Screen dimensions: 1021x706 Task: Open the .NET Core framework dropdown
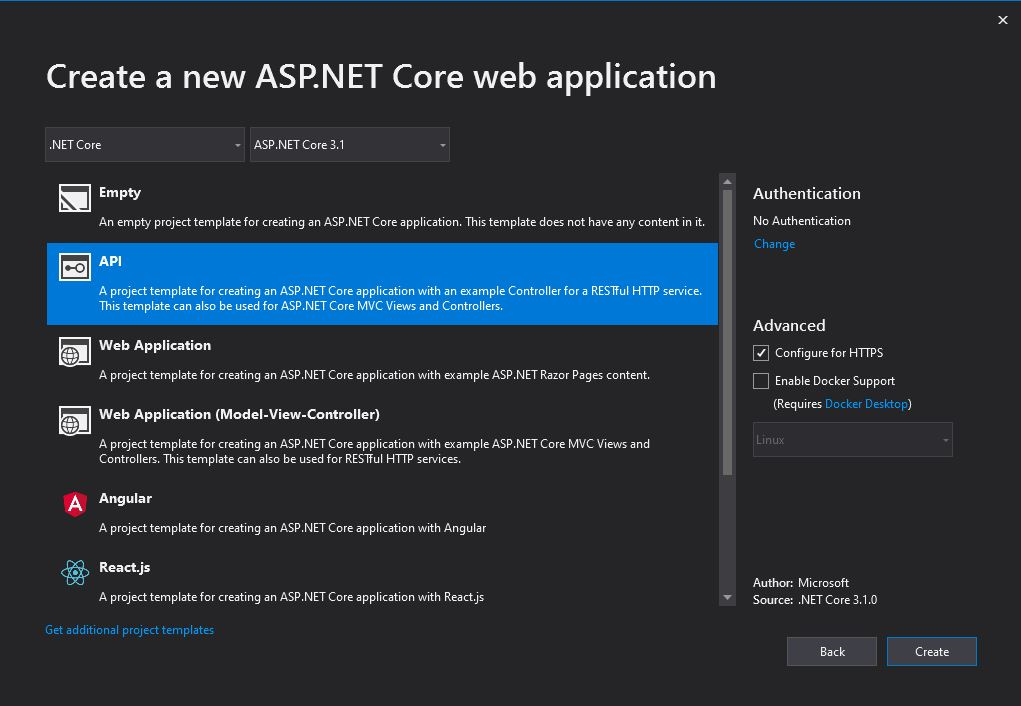point(145,145)
